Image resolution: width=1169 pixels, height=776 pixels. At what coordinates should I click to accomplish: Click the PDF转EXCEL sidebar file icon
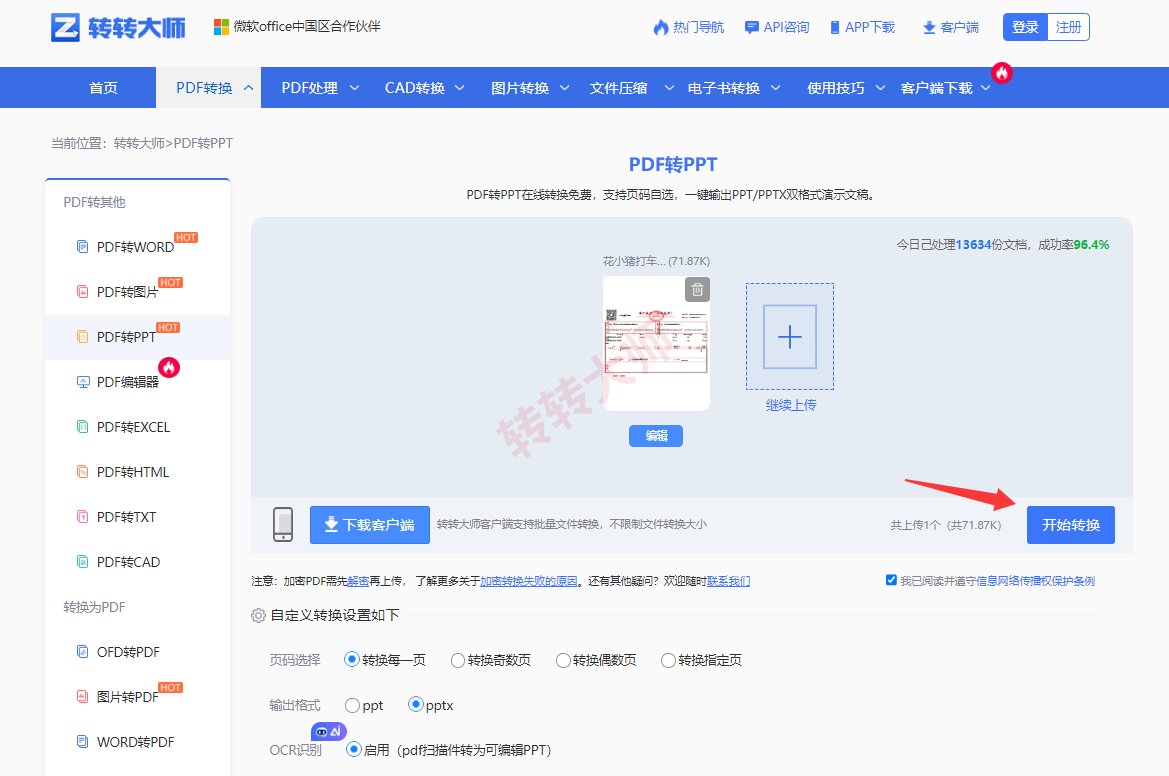pos(83,427)
